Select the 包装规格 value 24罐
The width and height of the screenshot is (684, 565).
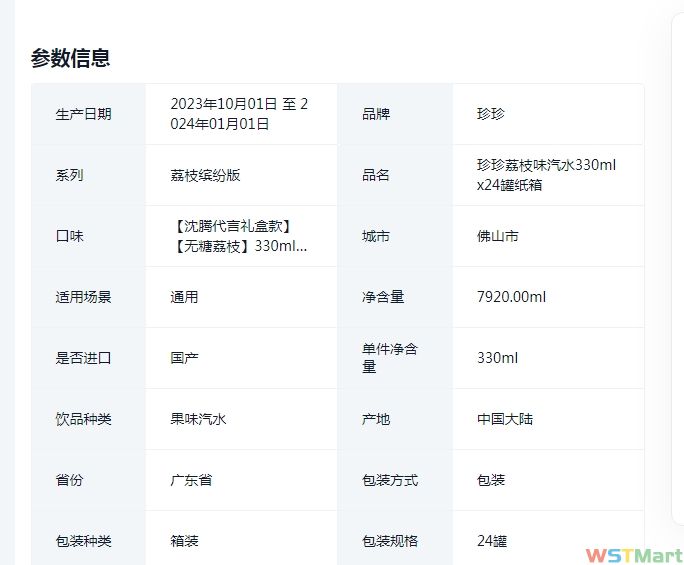pos(492,541)
